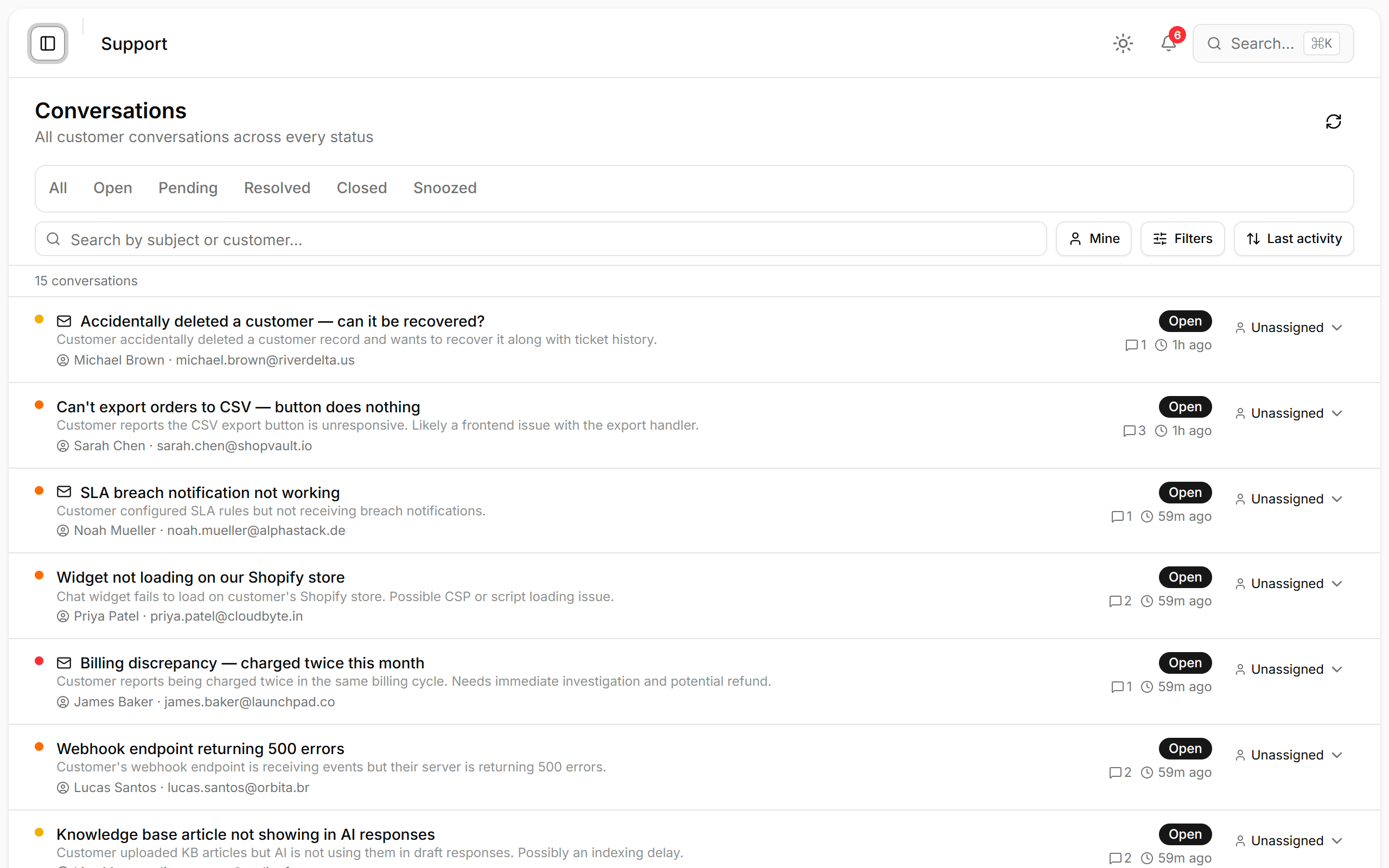
Task: Toggle the Mine filter
Action: [x=1093, y=238]
